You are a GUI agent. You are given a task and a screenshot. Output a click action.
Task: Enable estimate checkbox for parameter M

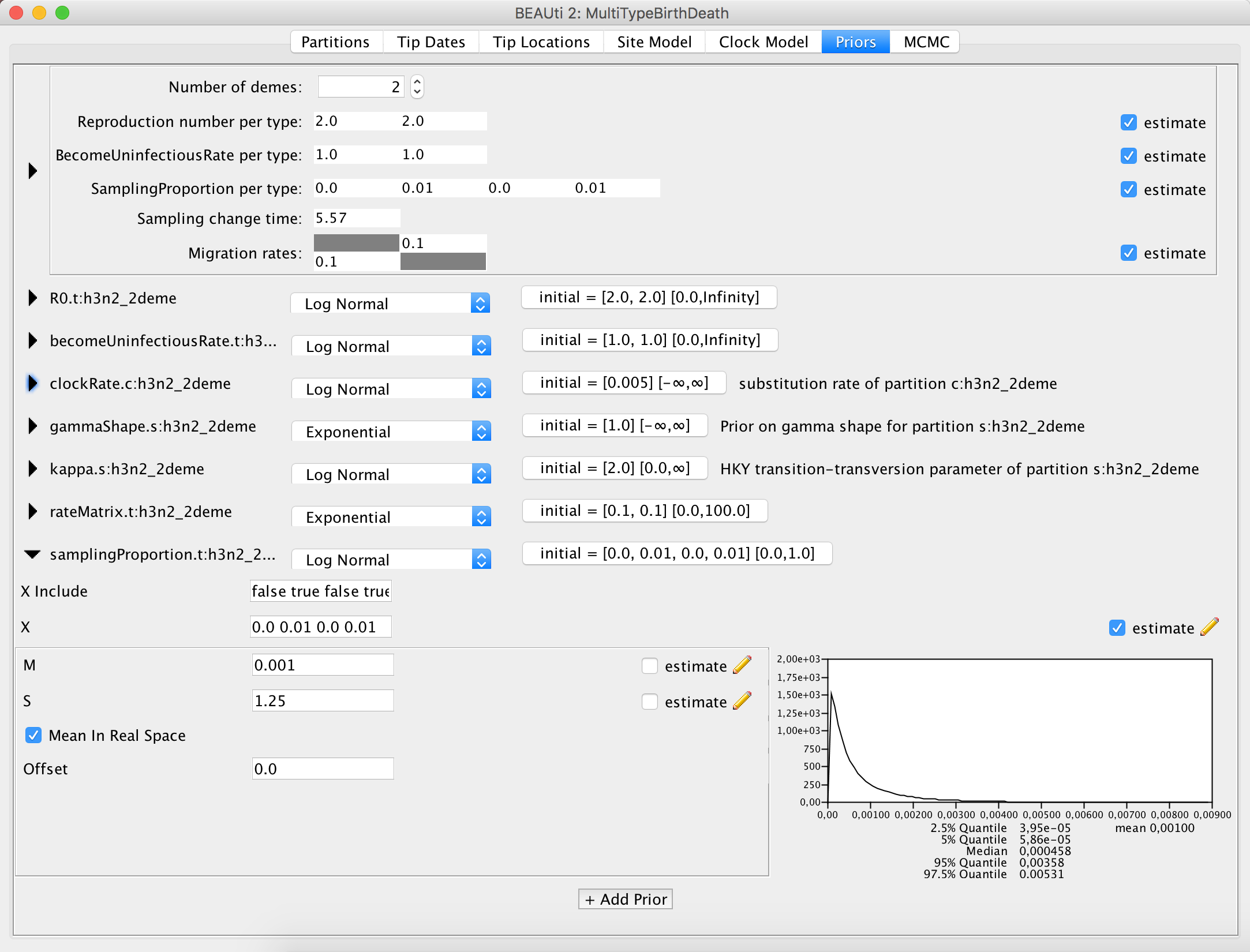tap(650, 666)
